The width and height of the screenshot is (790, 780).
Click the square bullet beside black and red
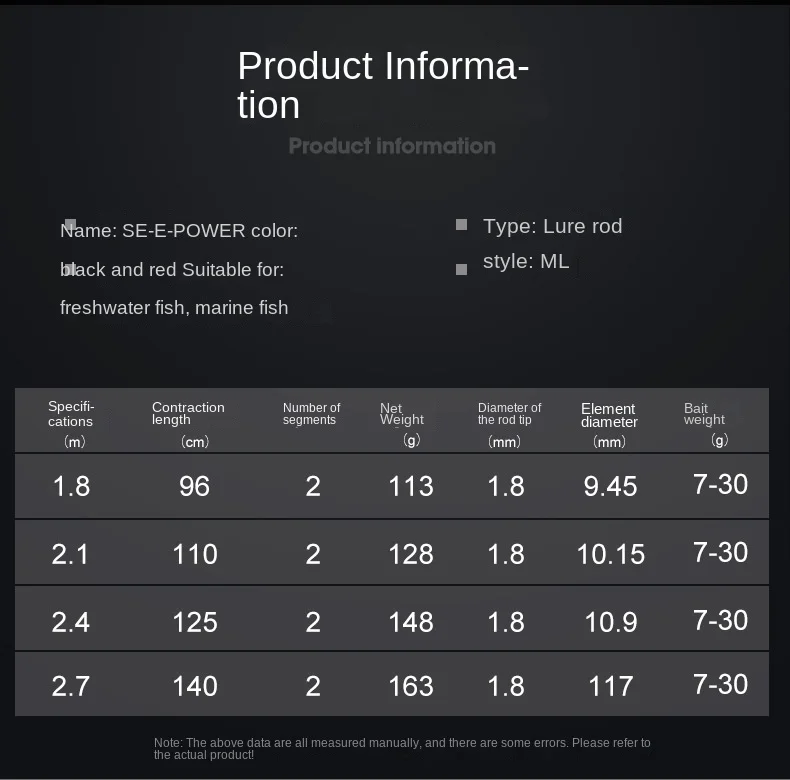coord(70,269)
